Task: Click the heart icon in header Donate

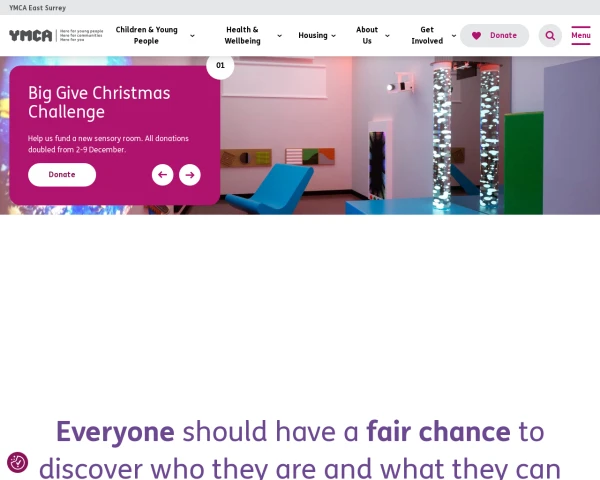Action: [476, 36]
